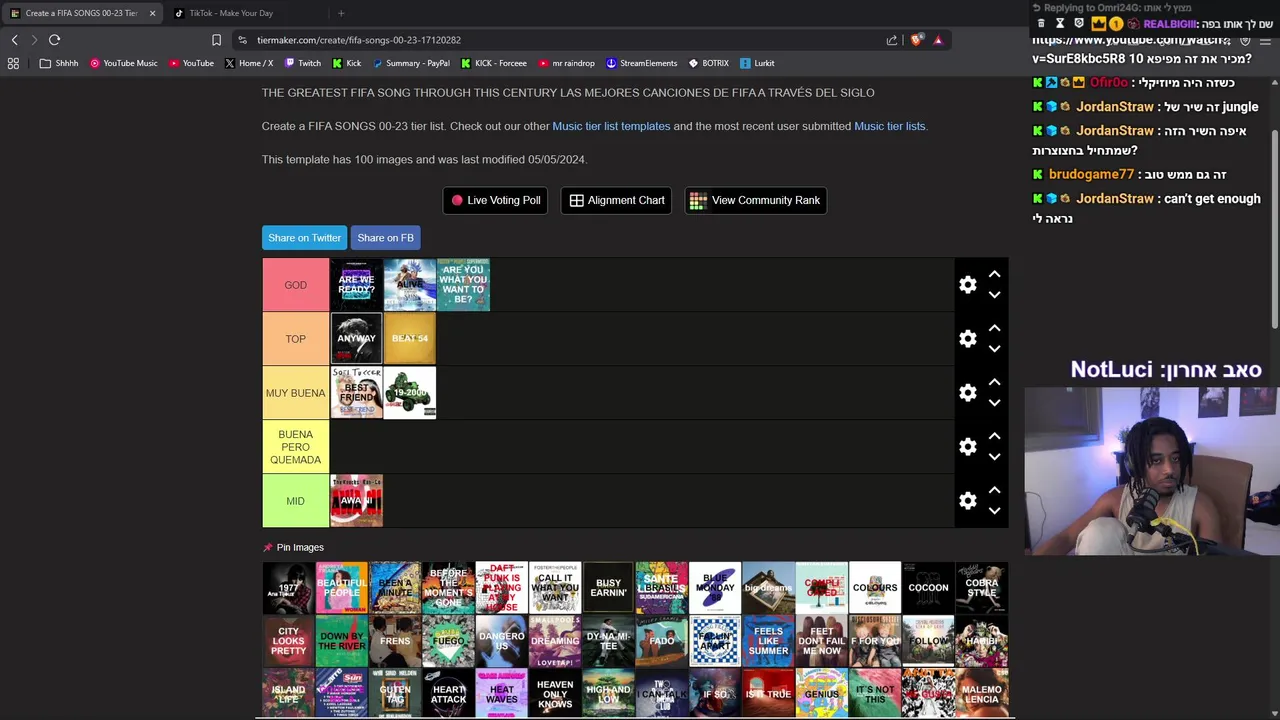Image resolution: width=1280 pixels, height=720 pixels.
Task: Move the MID tier row down
Action: pos(994,511)
